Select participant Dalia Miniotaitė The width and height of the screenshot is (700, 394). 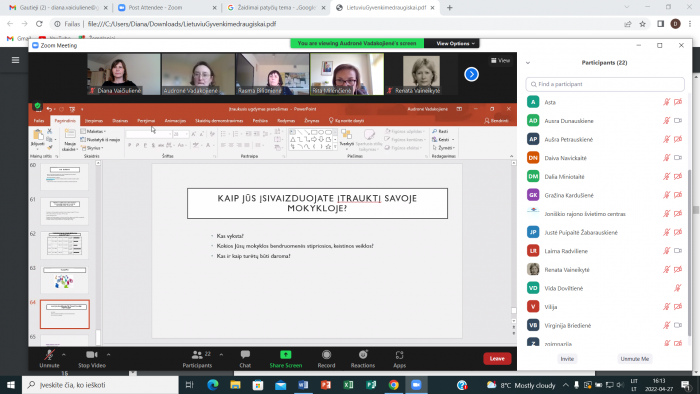coord(605,176)
